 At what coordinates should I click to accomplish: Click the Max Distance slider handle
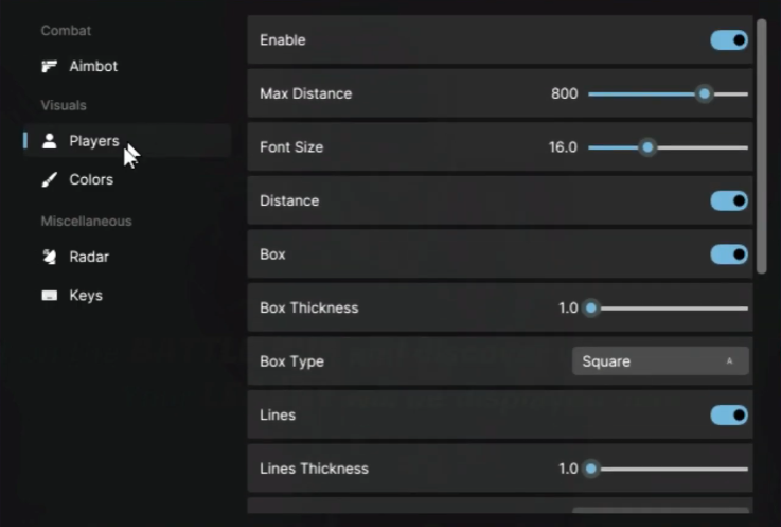tap(705, 94)
